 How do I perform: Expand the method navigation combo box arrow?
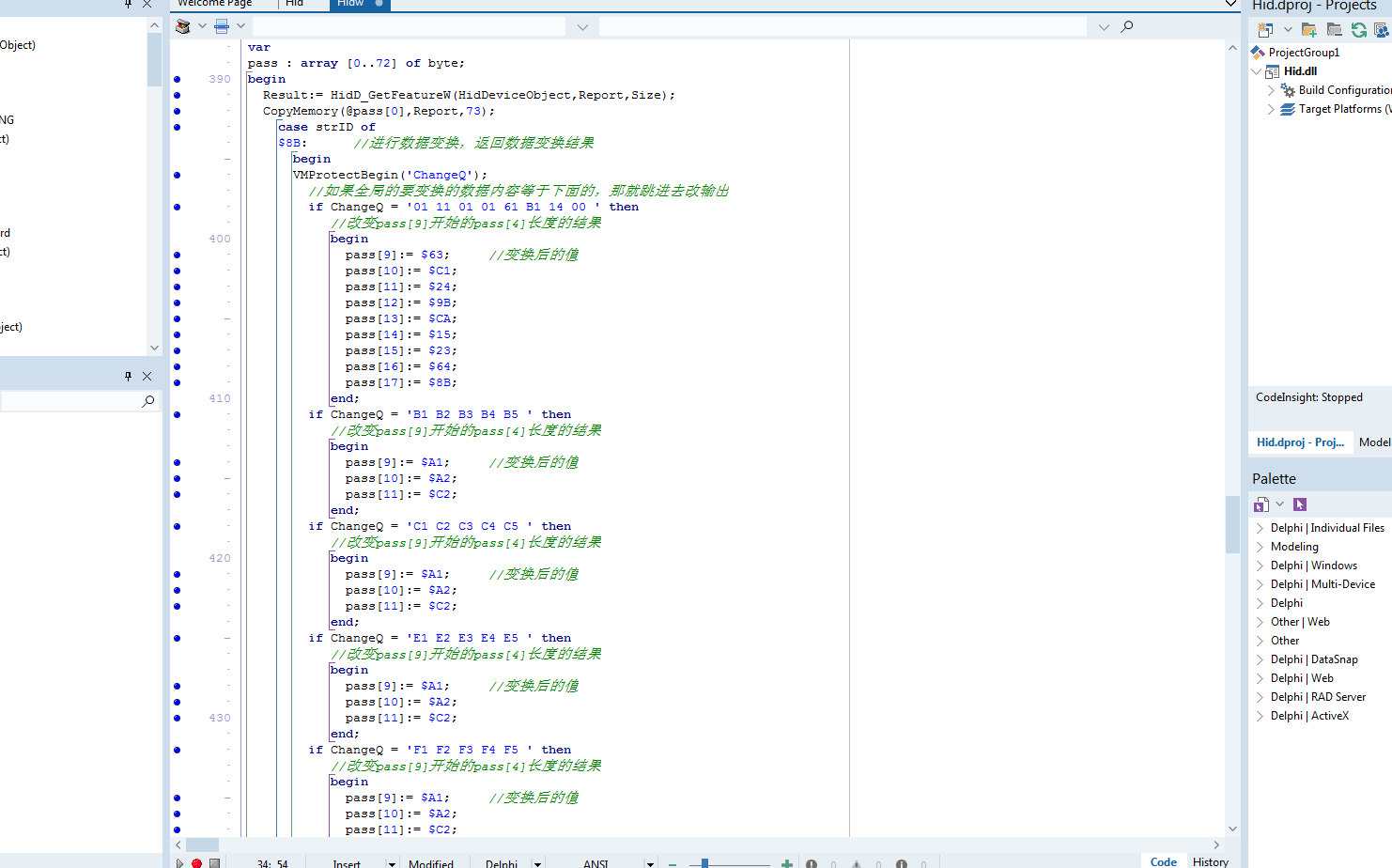[1104, 27]
